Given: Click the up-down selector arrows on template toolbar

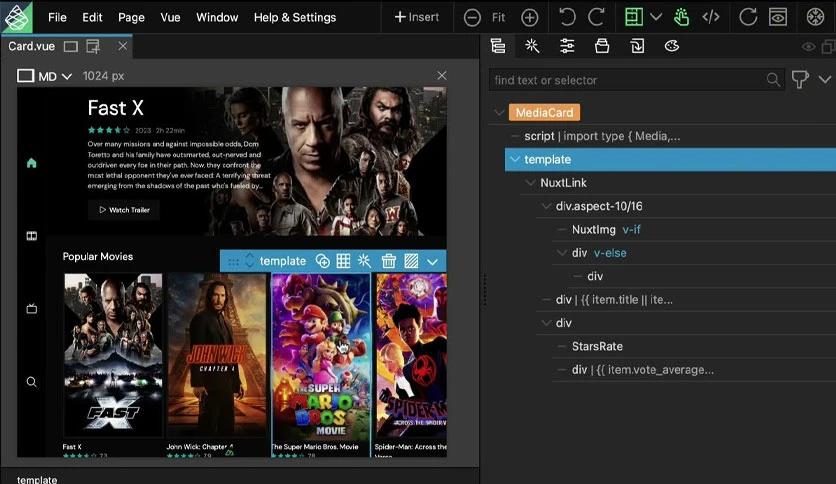Looking at the screenshot, I should [250, 261].
